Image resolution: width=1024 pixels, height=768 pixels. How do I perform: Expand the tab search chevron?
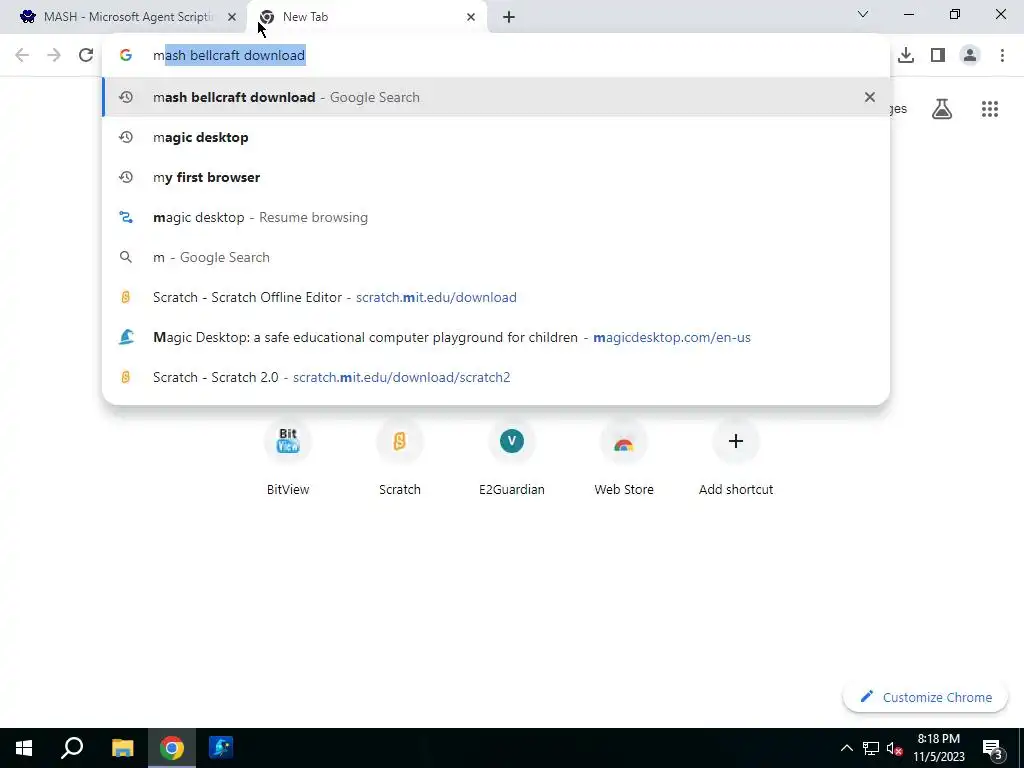[x=863, y=14]
